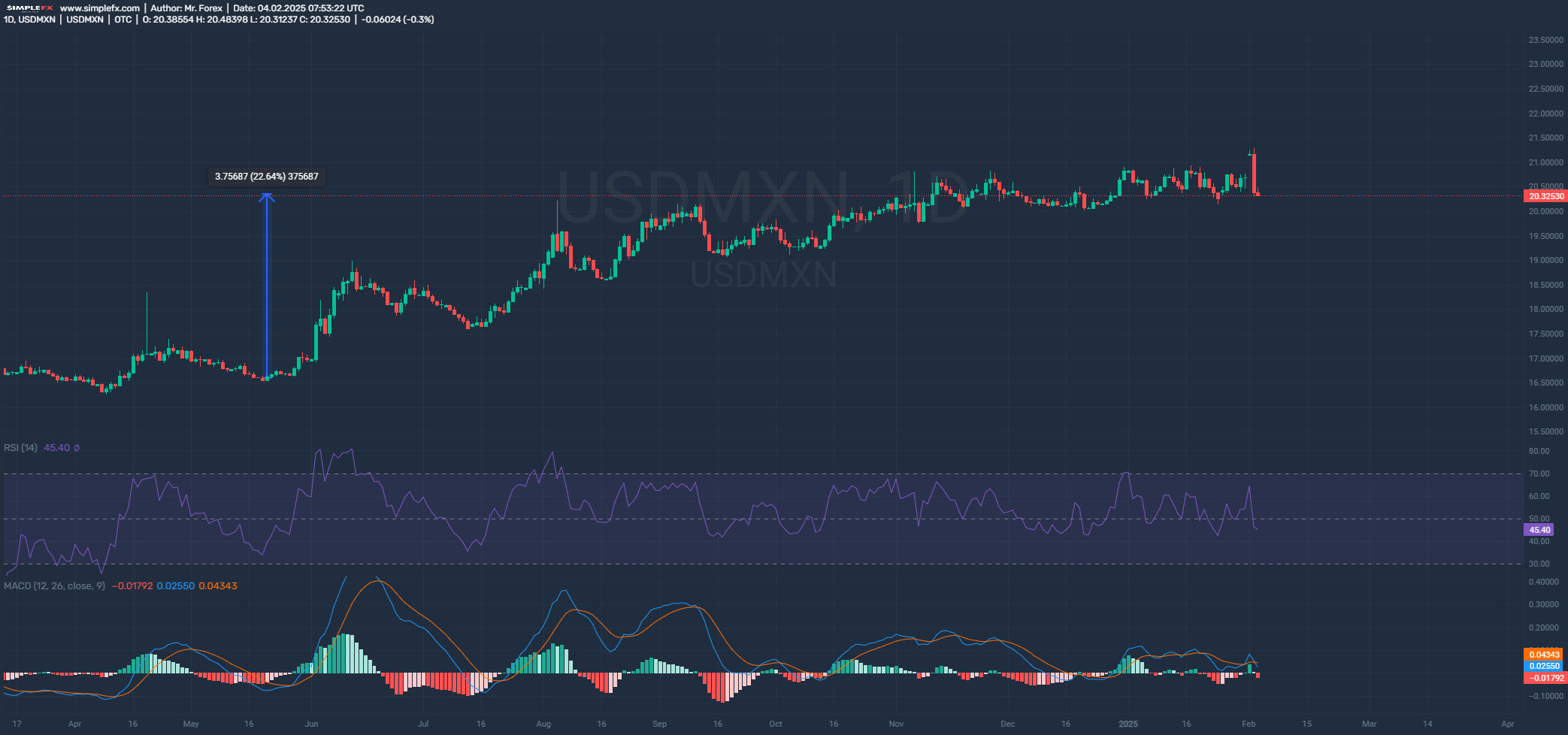
Task: Click the purple 45.40 value in RSI legend
Action: (56, 448)
